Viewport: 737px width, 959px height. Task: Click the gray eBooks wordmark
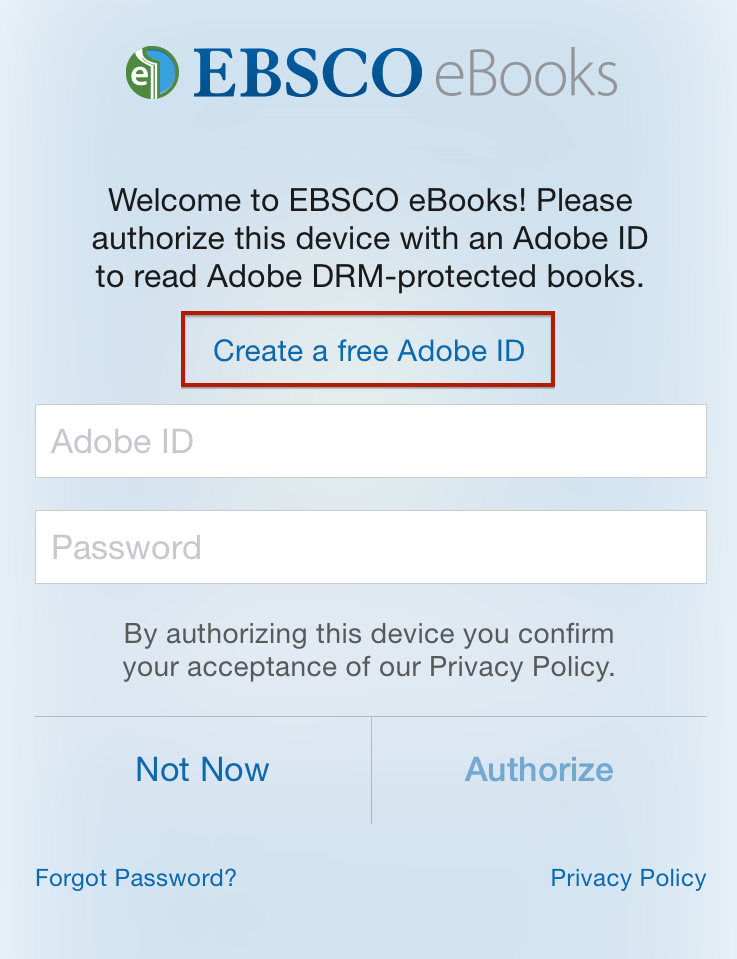[x=526, y=73]
